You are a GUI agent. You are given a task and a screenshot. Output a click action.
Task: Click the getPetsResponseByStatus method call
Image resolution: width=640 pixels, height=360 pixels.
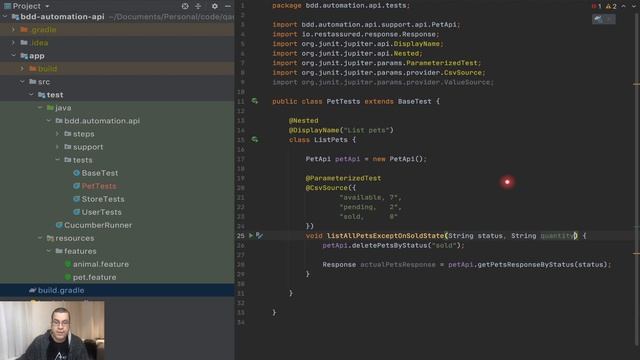(525, 264)
